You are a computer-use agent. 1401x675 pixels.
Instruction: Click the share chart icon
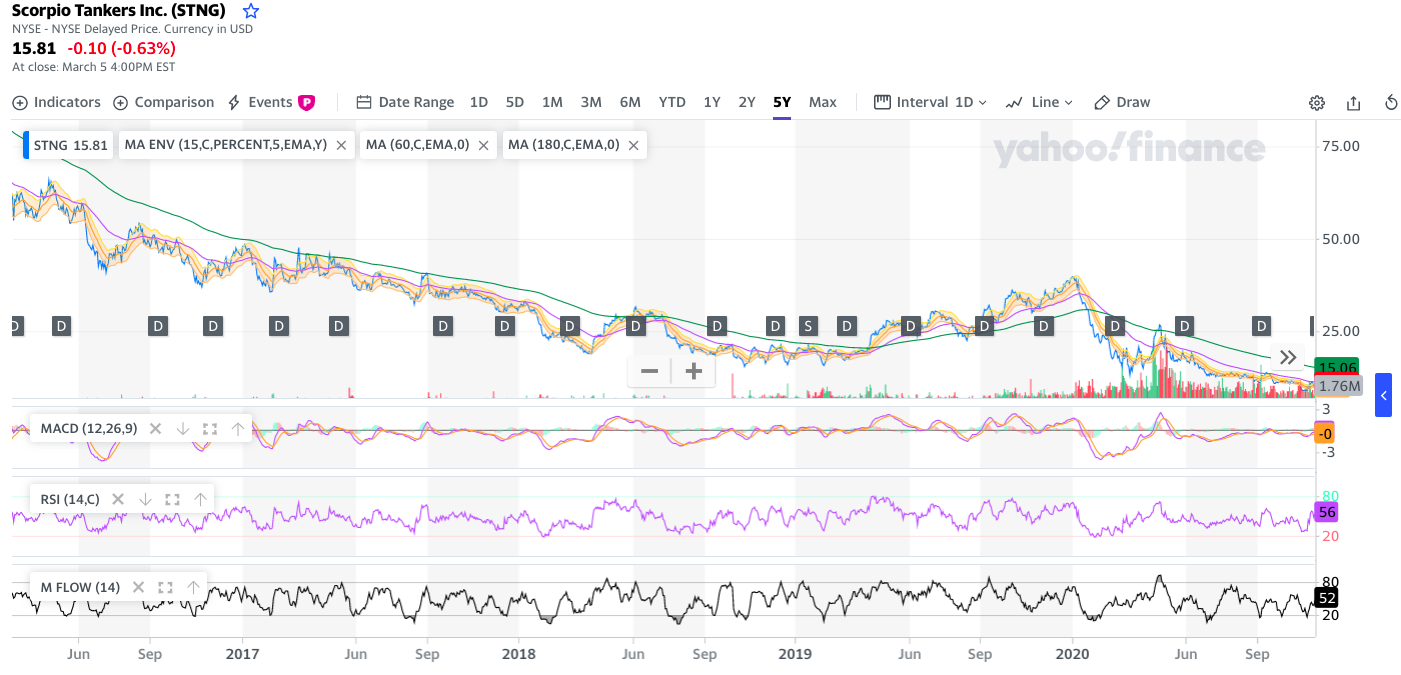[x=1354, y=103]
